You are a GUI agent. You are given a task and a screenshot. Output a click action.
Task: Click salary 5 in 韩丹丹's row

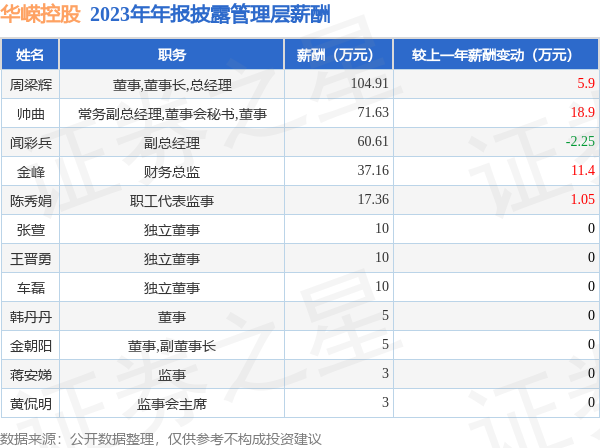(385, 315)
